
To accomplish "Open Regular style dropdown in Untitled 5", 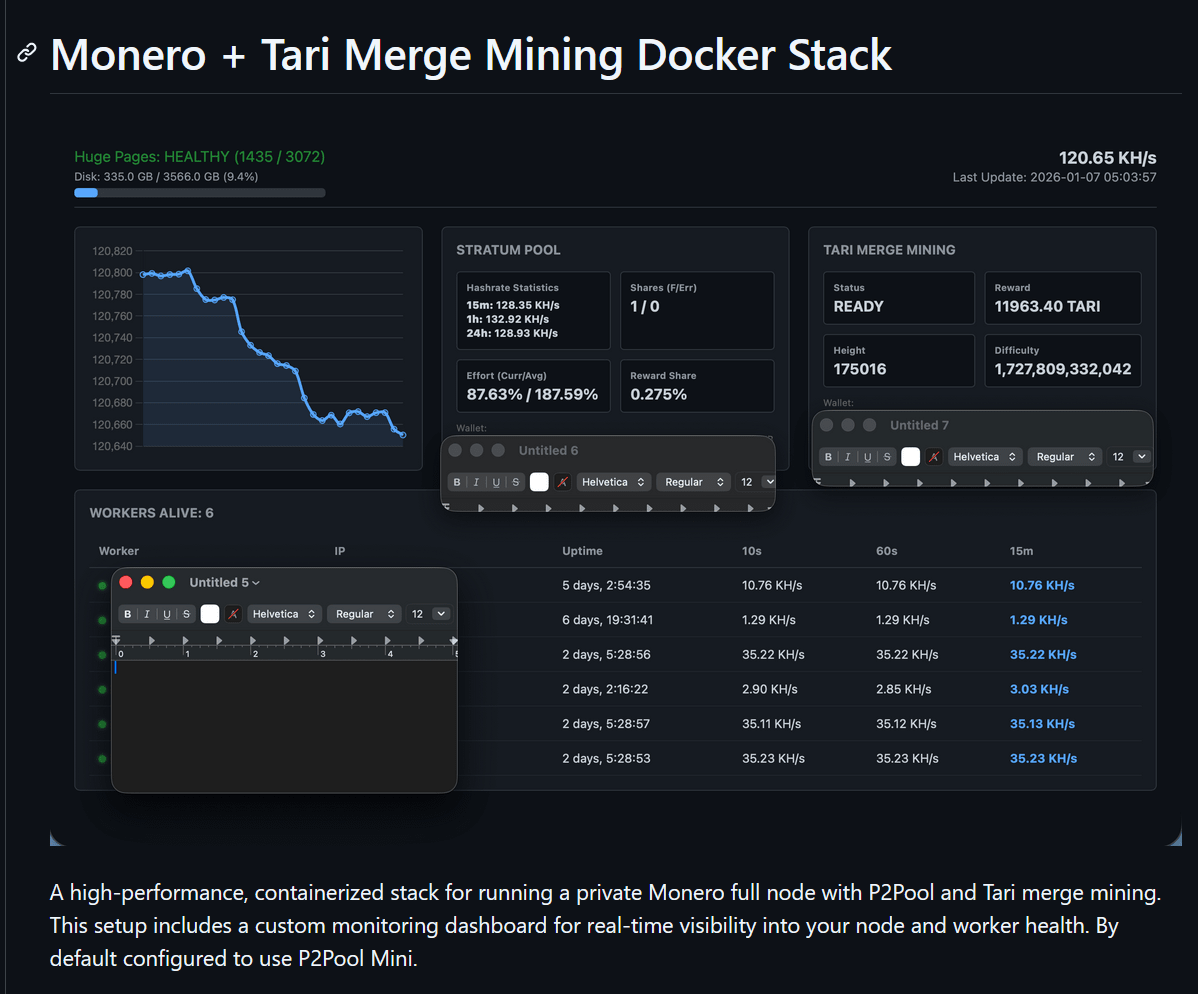I will 364,614.
